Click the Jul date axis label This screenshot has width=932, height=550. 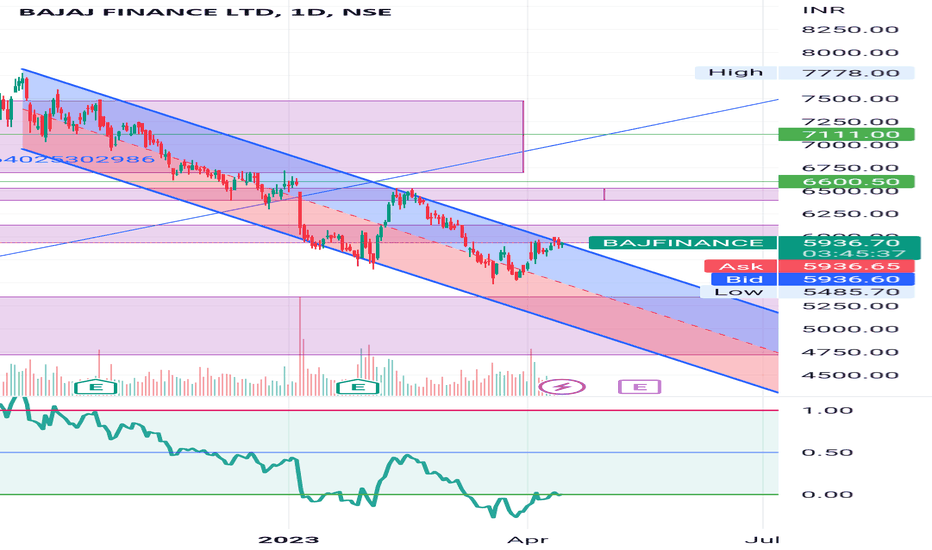pyautogui.click(x=763, y=539)
